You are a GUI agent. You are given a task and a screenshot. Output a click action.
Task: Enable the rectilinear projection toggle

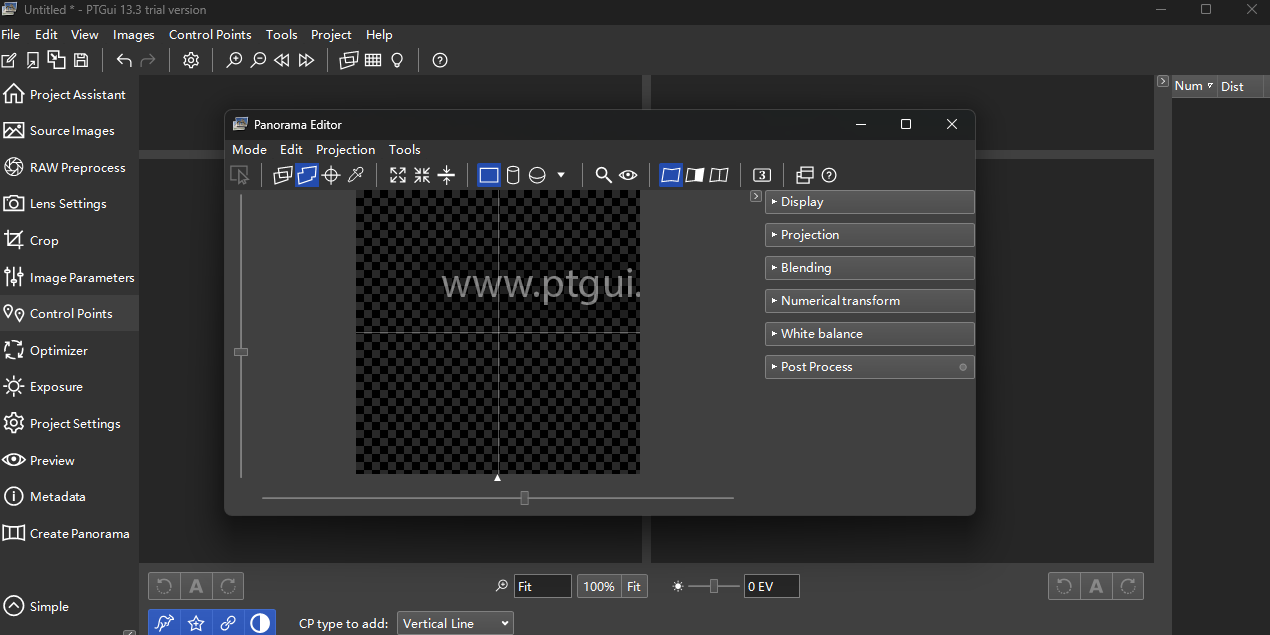pos(489,175)
